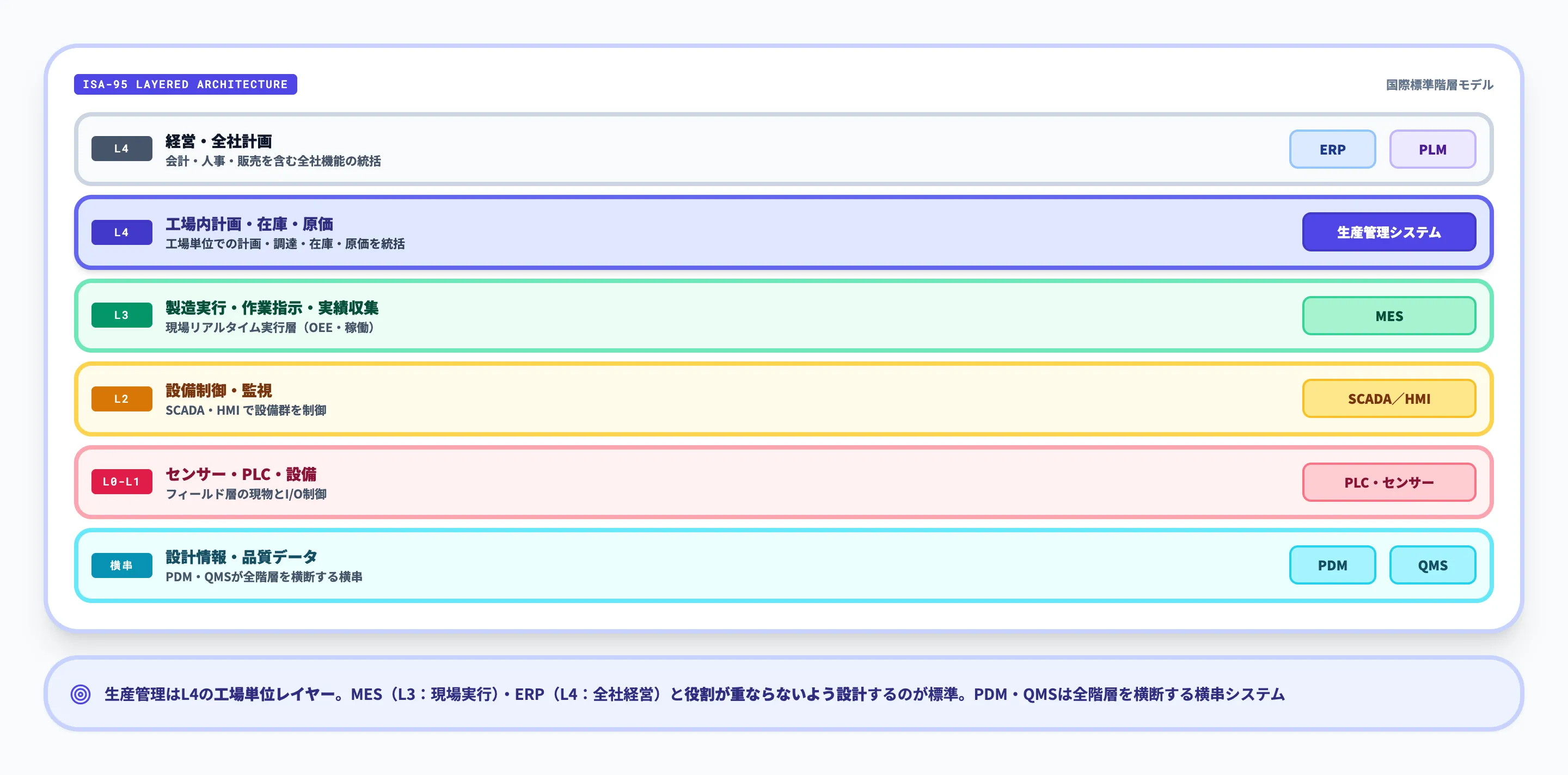Click the target icon in bottom note
Viewport: 1568px width, 775px height.
(x=81, y=694)
